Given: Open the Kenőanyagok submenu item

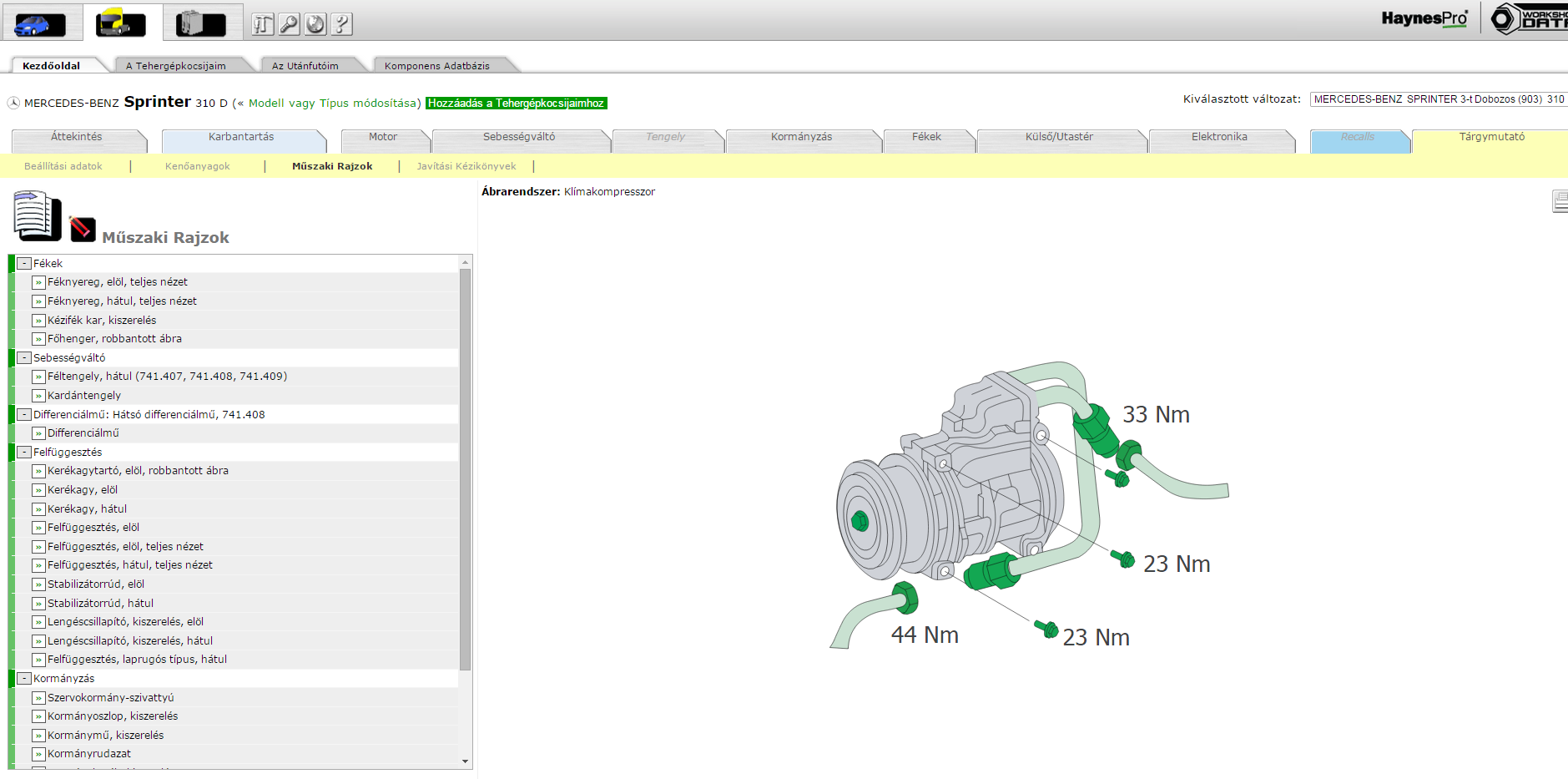Looking at the screenshot, I should pyautogui.click(x=197, y=166).
